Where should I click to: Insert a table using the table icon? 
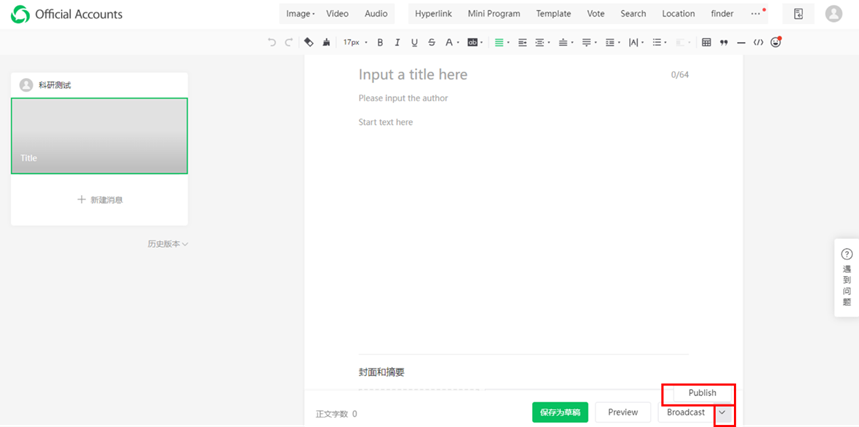(x=707, y=43)
